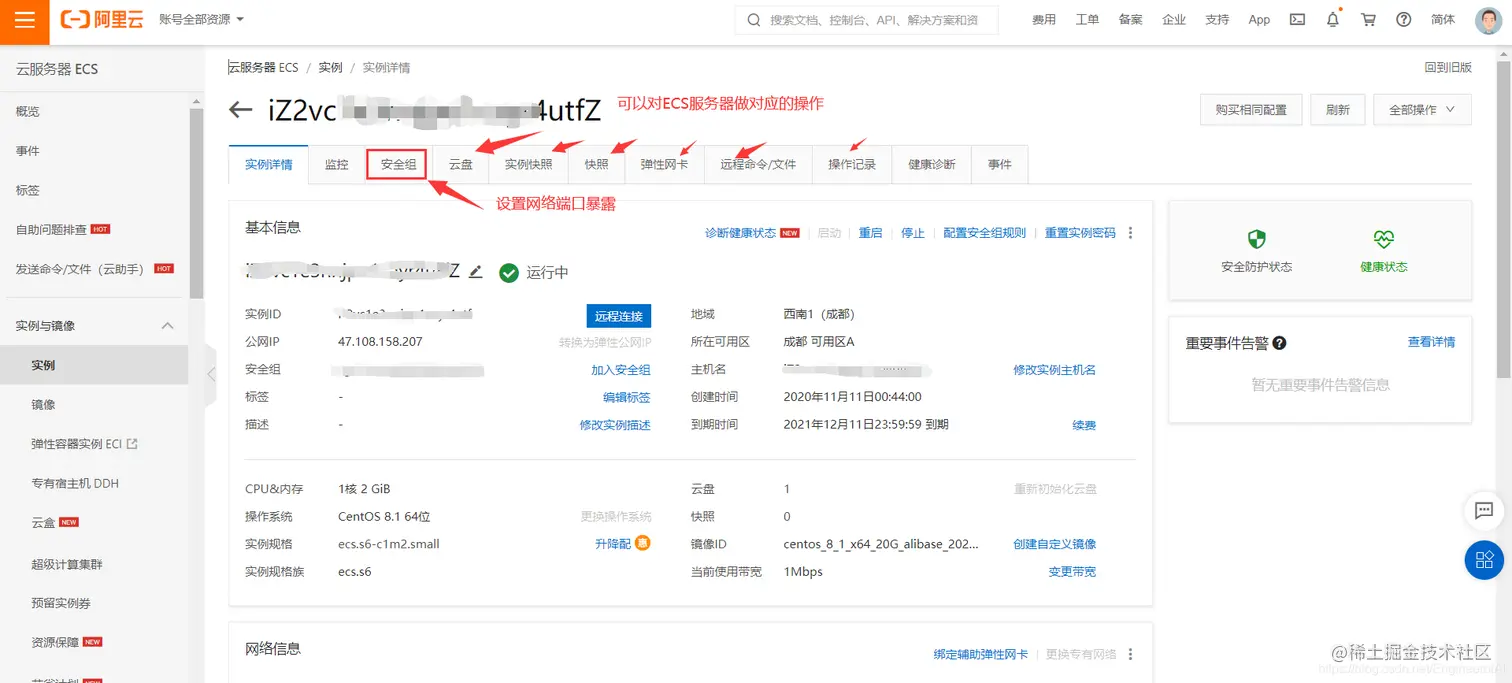Click the 变更带宽 link
Viewport: 1512px width, 683px height.
tap(1072, 572)
